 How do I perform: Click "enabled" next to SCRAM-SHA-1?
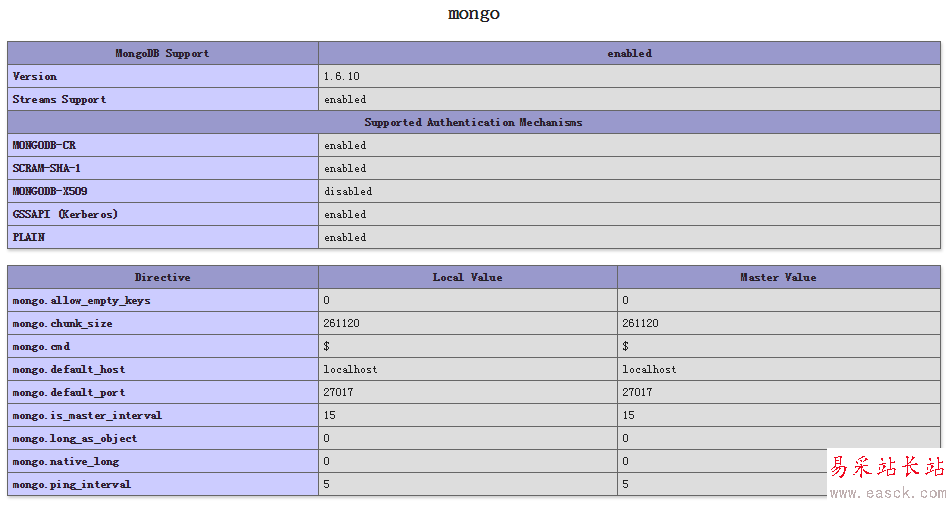(345, 168)
